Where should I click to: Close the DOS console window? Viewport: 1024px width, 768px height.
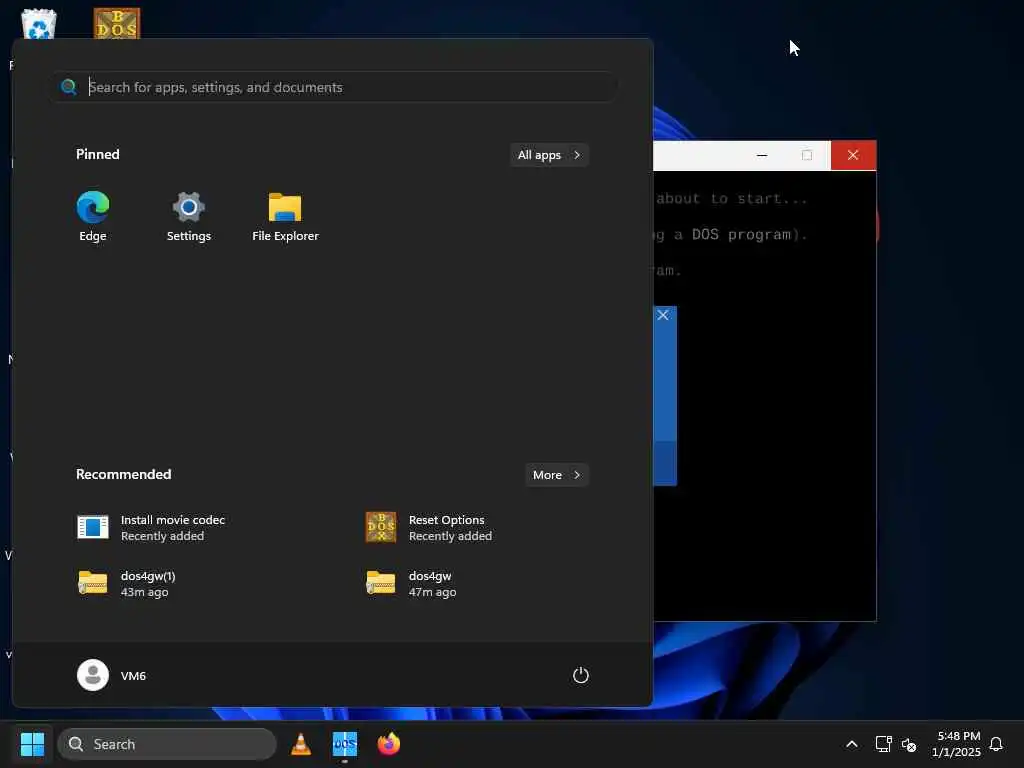853,155
